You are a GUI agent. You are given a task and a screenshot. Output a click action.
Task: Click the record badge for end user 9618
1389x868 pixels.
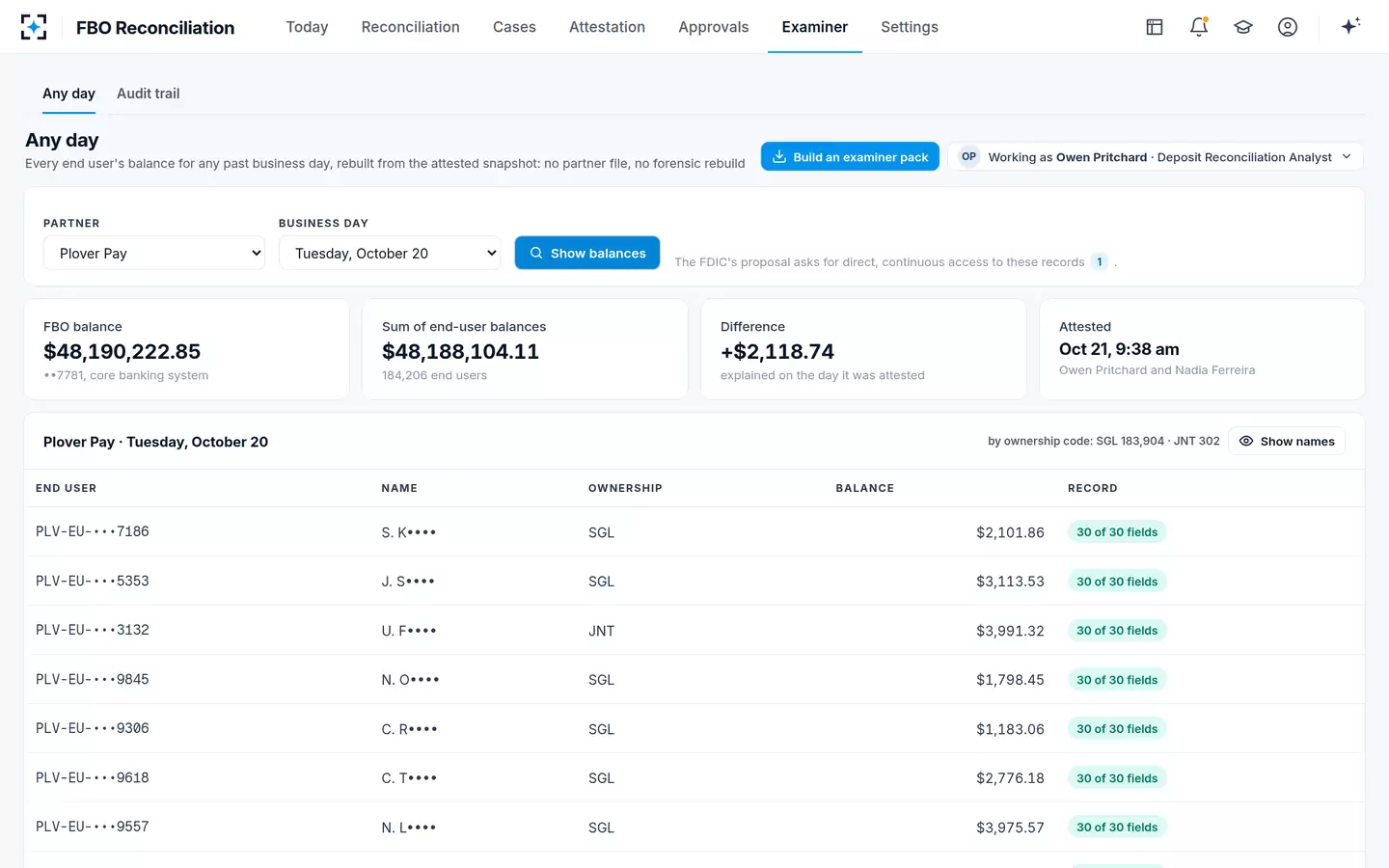tap(1117, 778)
